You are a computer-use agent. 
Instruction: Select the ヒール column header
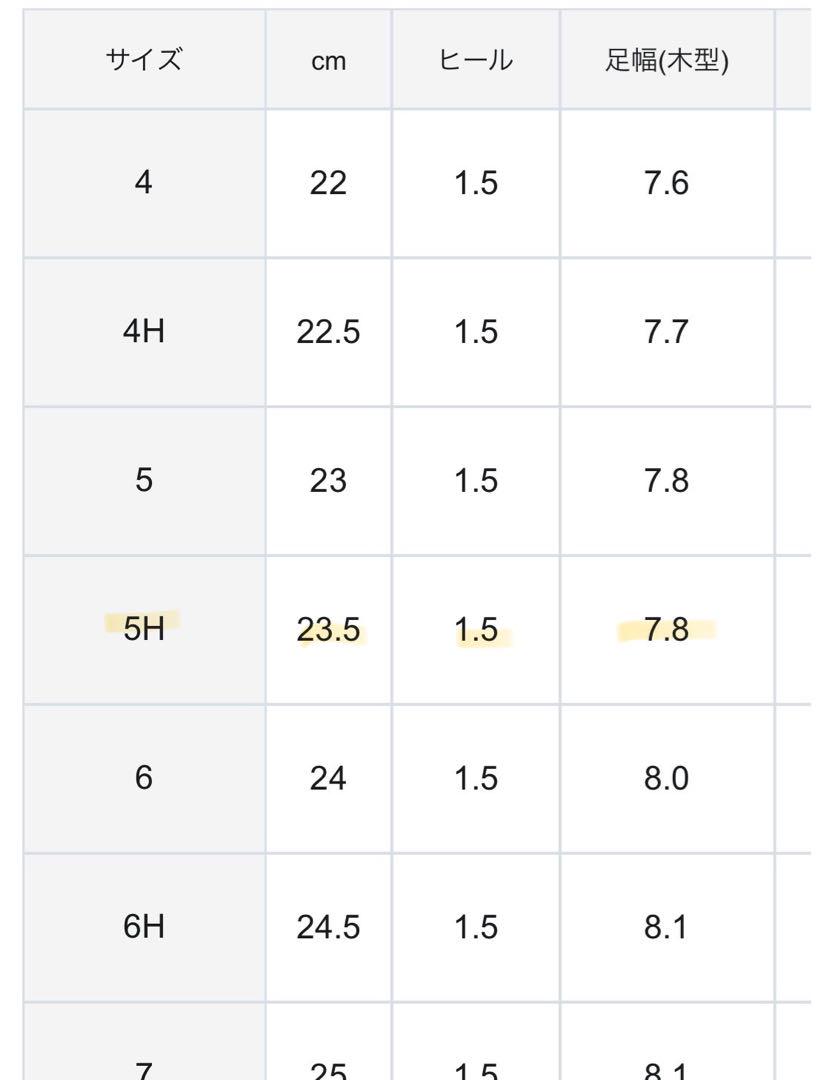click(476, 60)
